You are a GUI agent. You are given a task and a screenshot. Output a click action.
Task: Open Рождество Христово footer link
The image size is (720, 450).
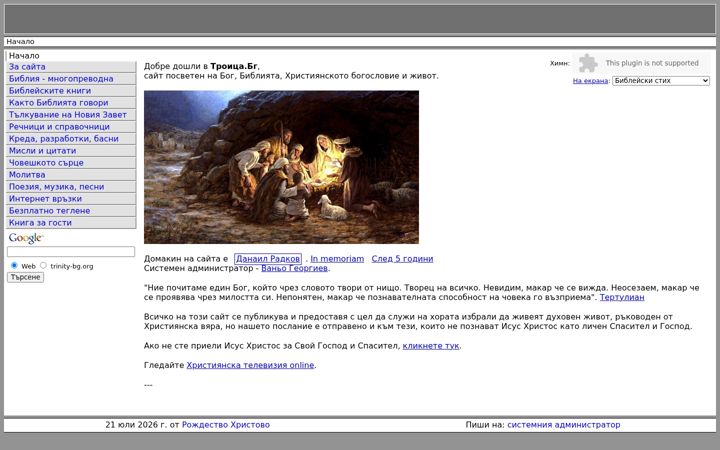226,425
